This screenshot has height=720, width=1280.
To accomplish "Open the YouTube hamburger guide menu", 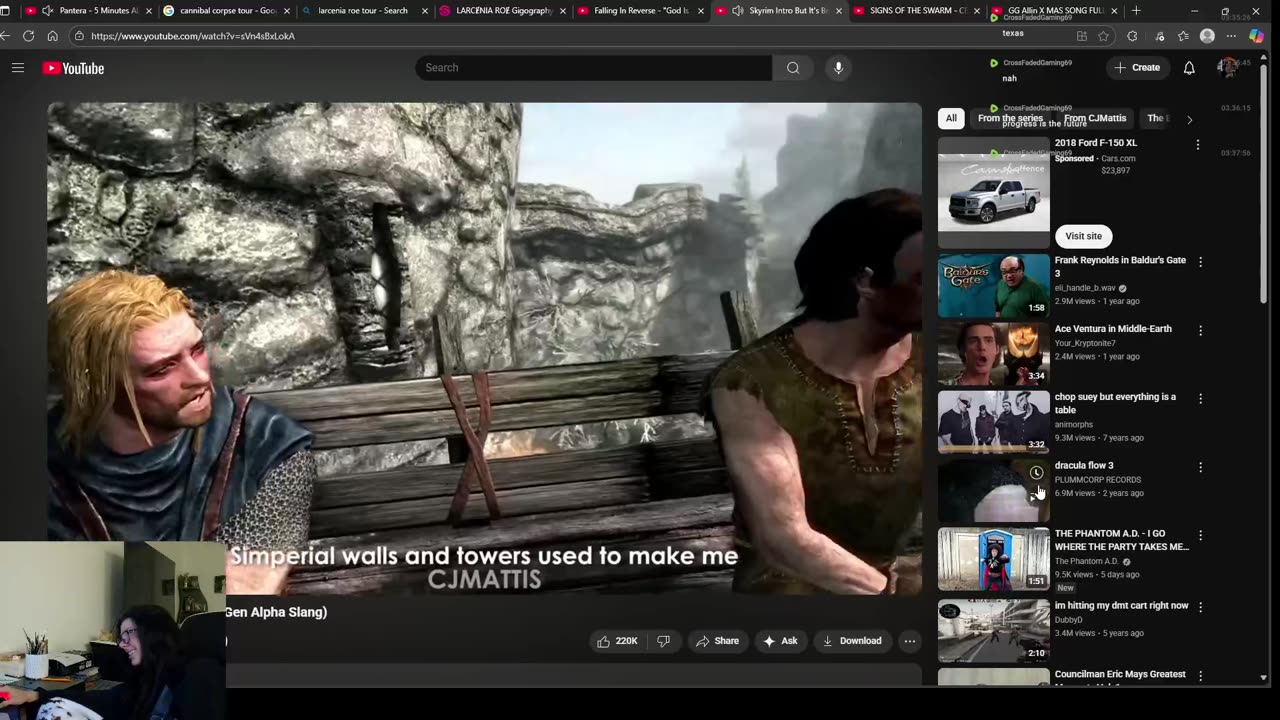I will click(18, 68).
